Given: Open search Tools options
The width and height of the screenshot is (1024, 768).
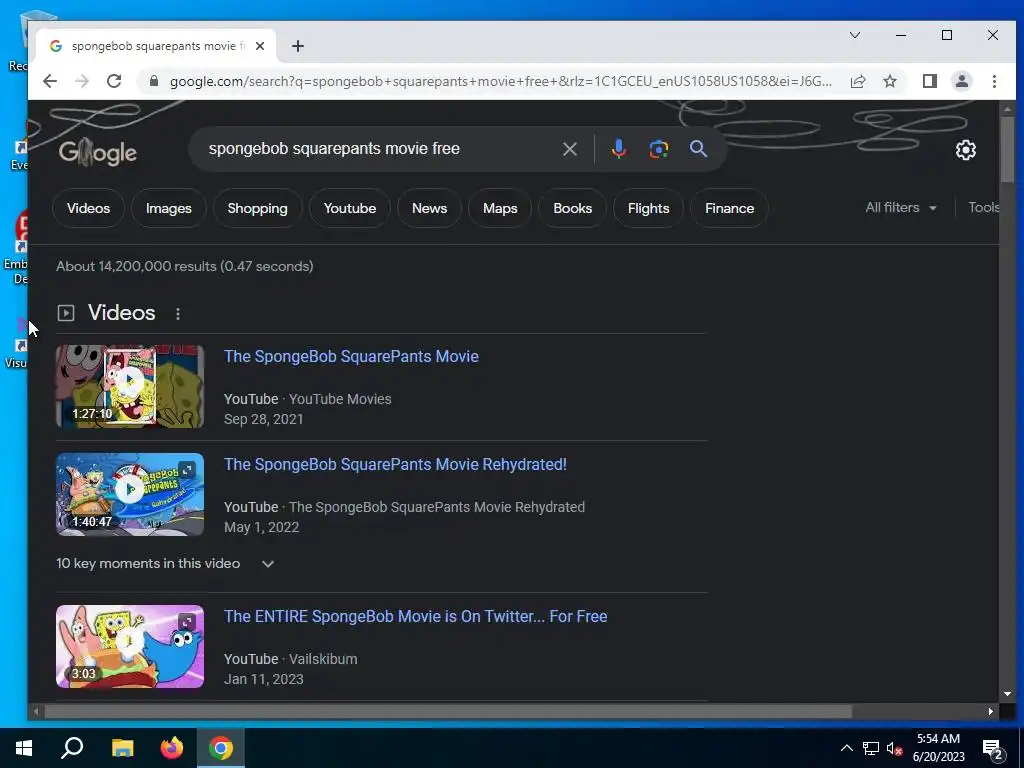Looking at the screenshot, I should click(x=984, y=208).
